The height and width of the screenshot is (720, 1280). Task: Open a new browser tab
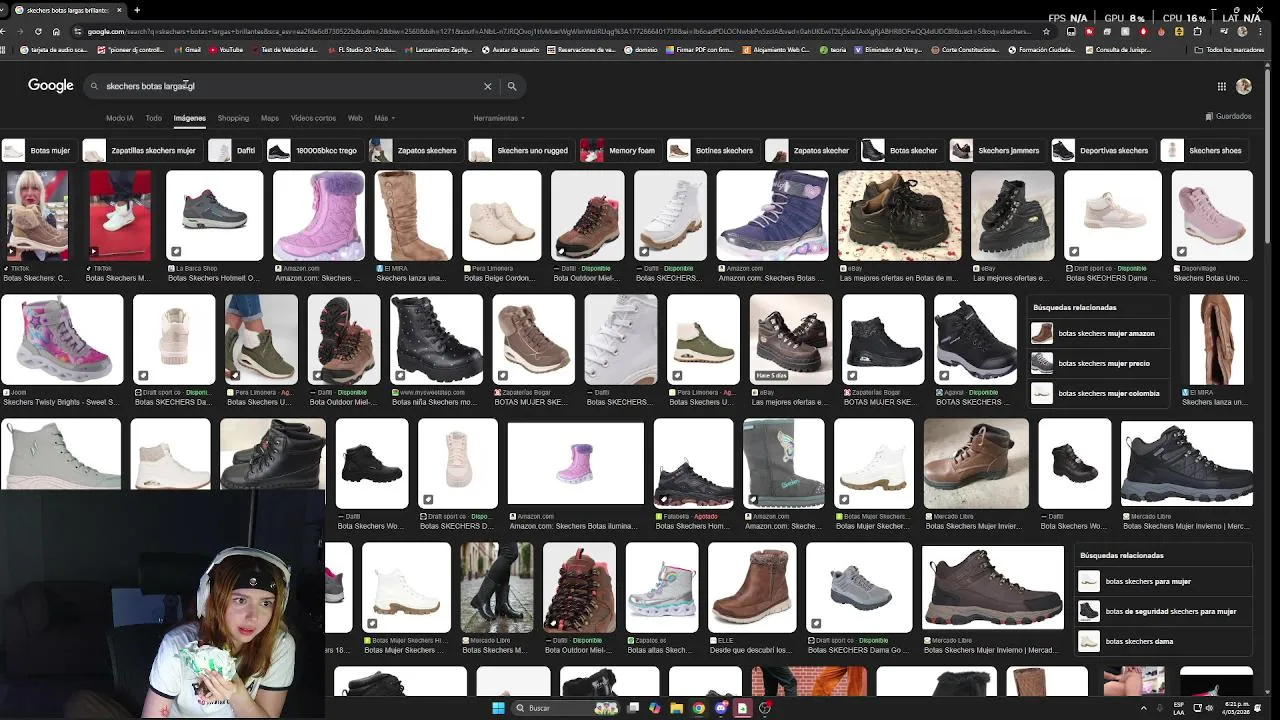tap(137, 10)
